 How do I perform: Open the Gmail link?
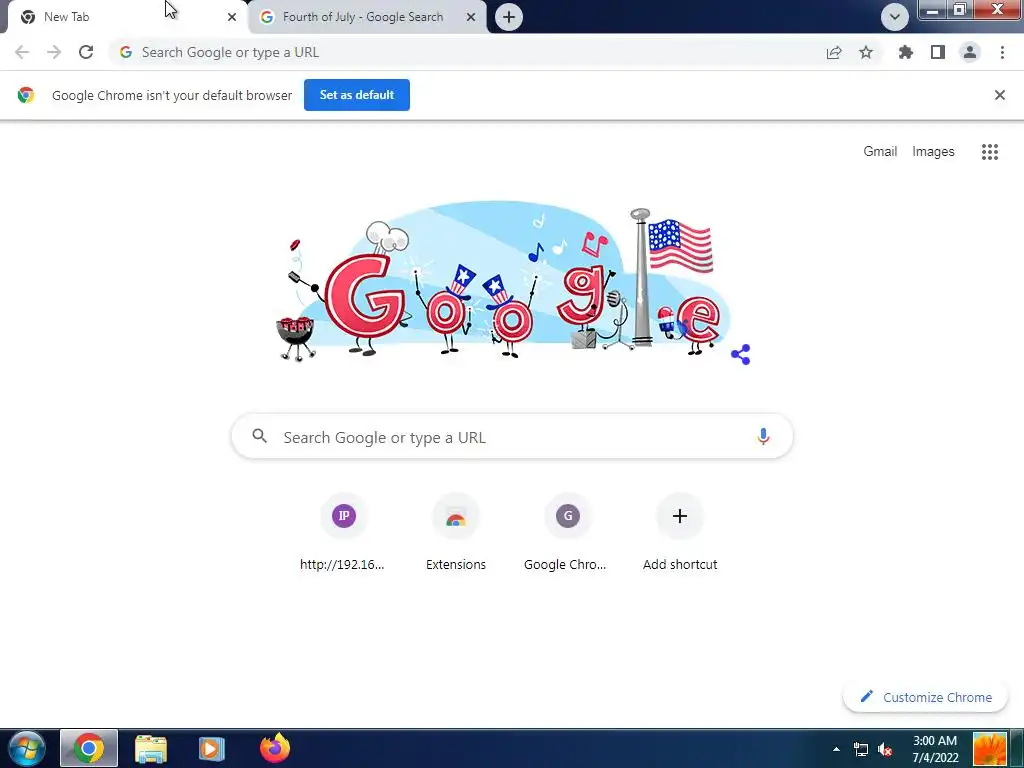tap(880, 152)
